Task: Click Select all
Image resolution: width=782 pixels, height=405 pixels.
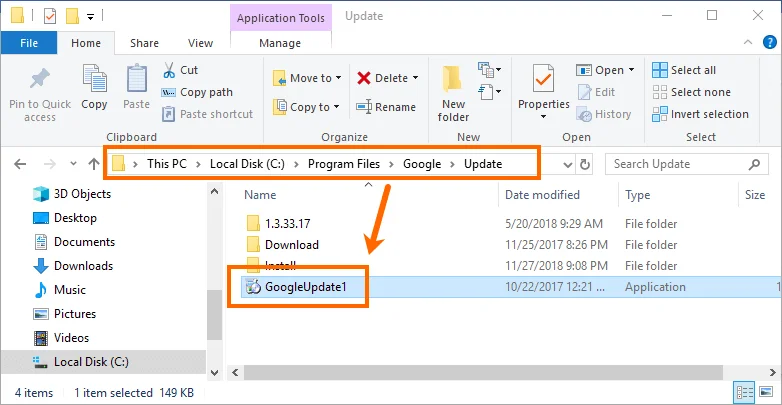Action: (684, 70)
